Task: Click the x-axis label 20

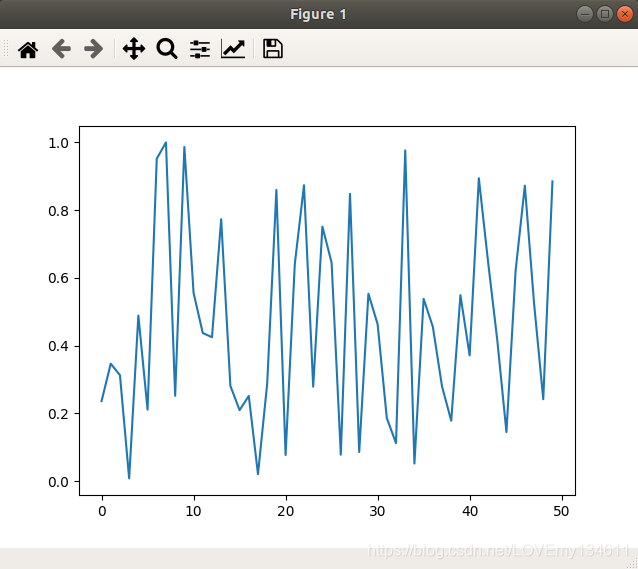Action: 286,511
